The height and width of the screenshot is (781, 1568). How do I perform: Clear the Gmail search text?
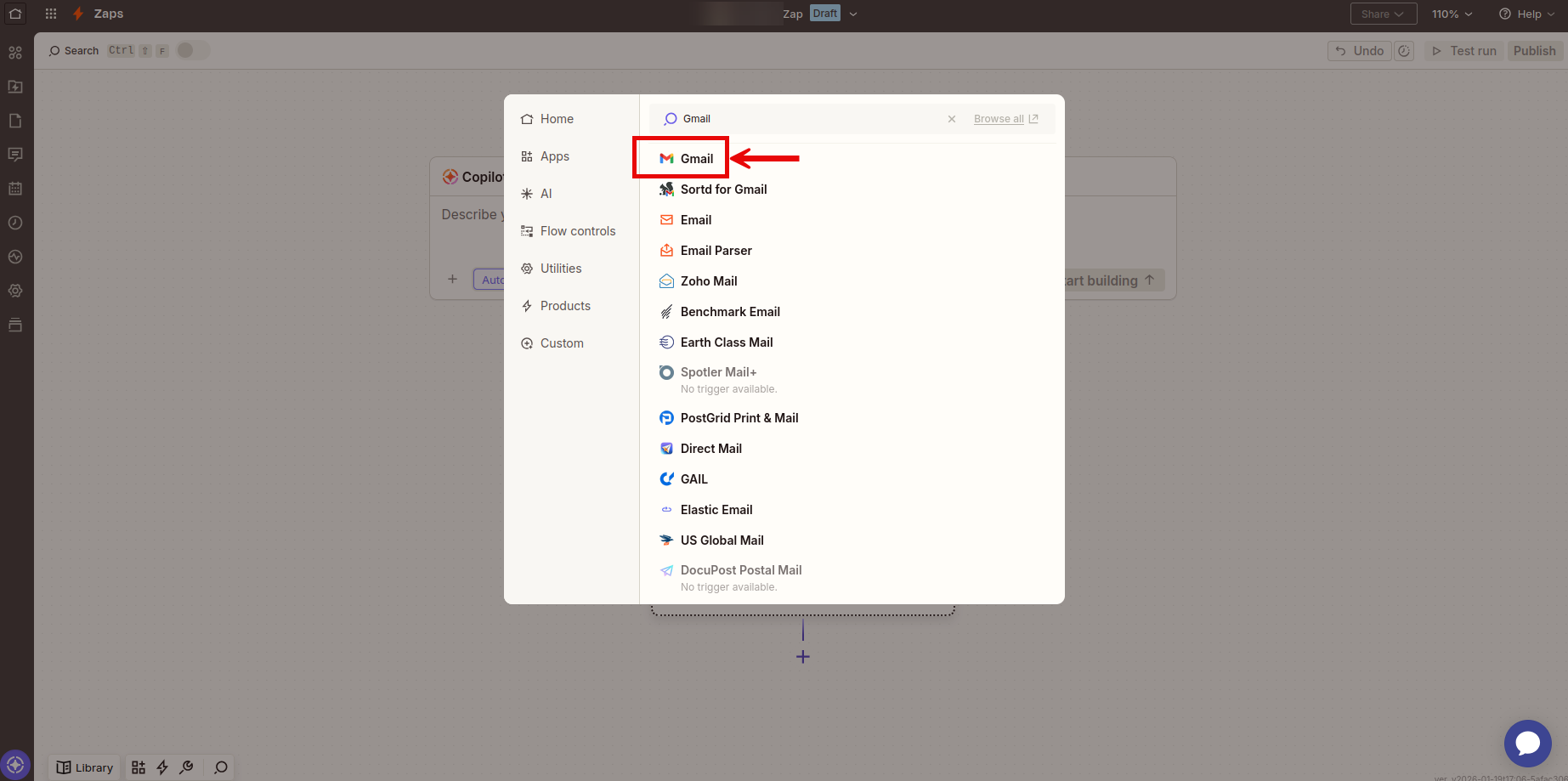(952, 119)
